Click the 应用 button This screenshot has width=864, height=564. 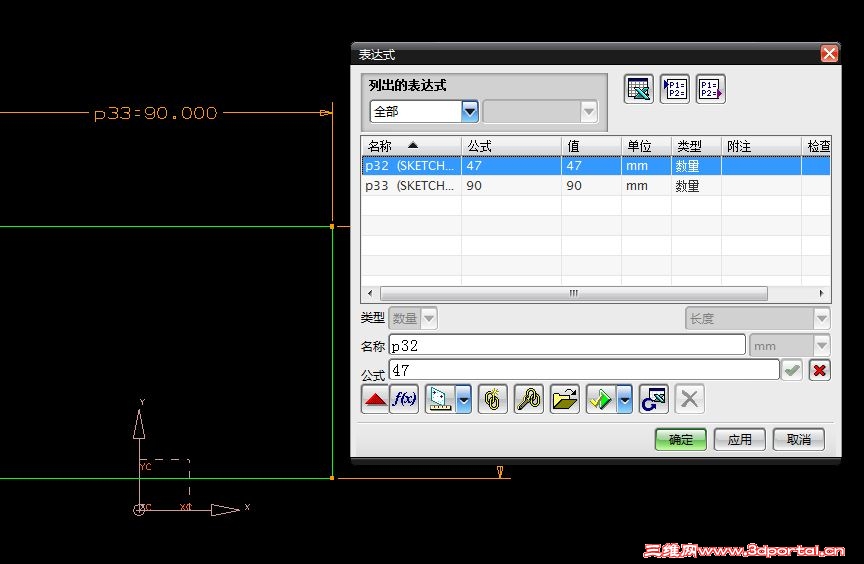739,440
